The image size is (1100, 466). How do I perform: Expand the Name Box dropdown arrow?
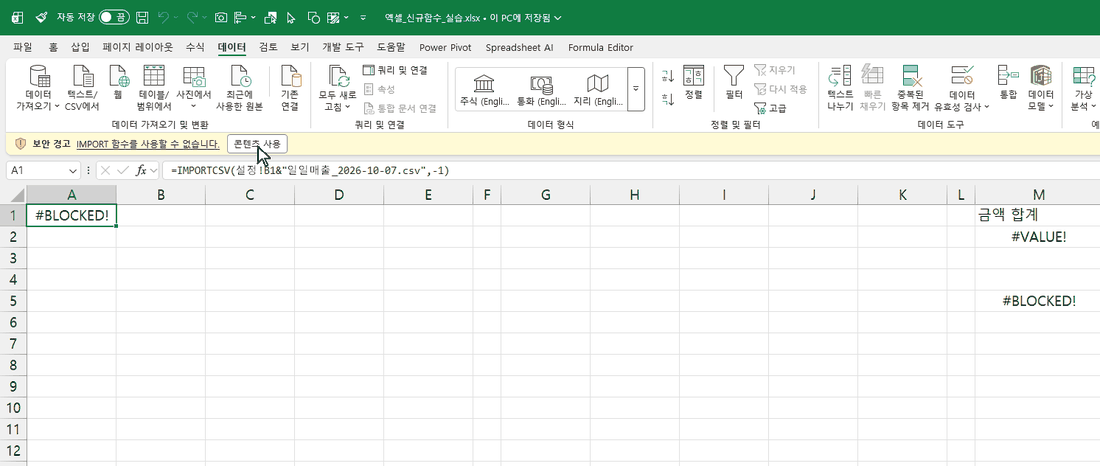pyautogui.click(x=74, y=171)
